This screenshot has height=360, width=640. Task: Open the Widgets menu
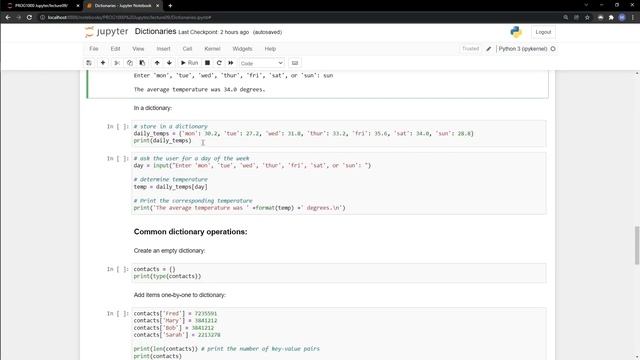(x=242, y=49)
